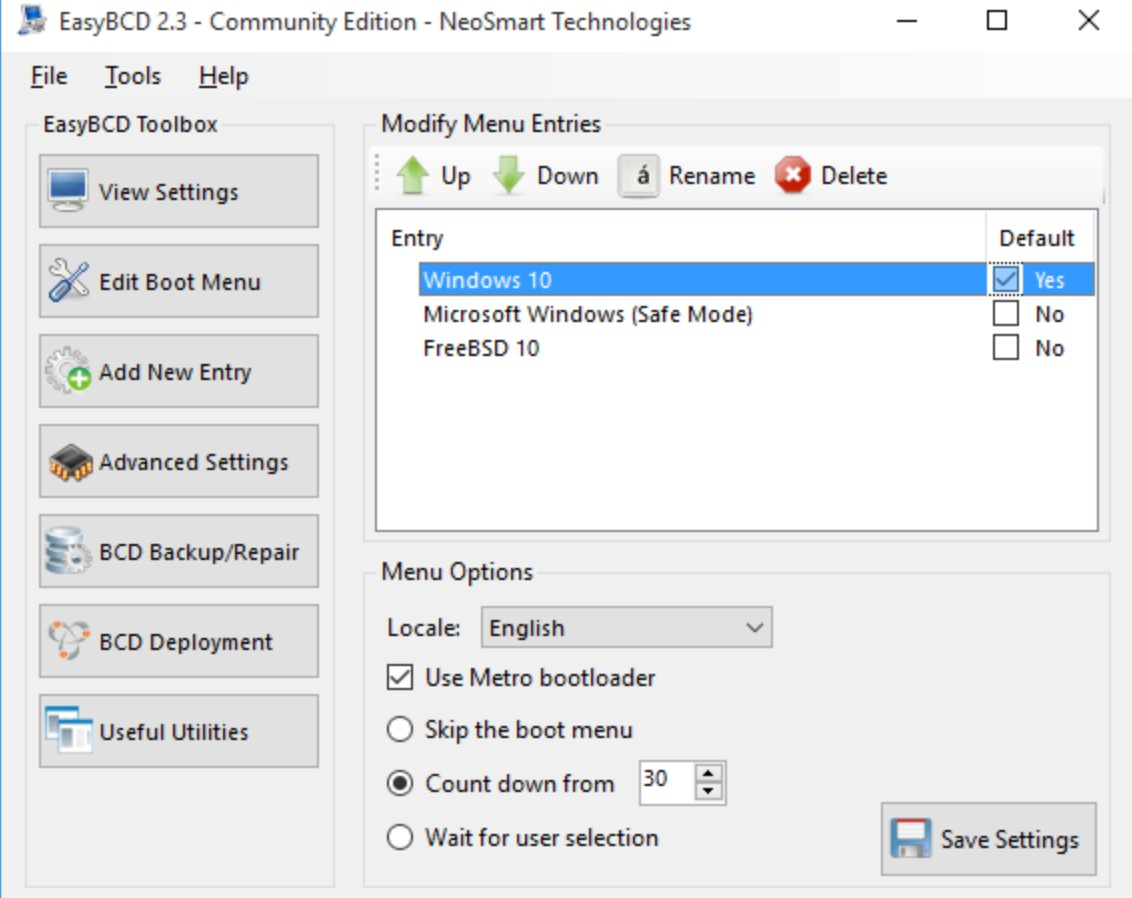Close the EasyBCD window
This screenshot has width=1132, height=898.
pyautogui.click(x=1089, y=21)
